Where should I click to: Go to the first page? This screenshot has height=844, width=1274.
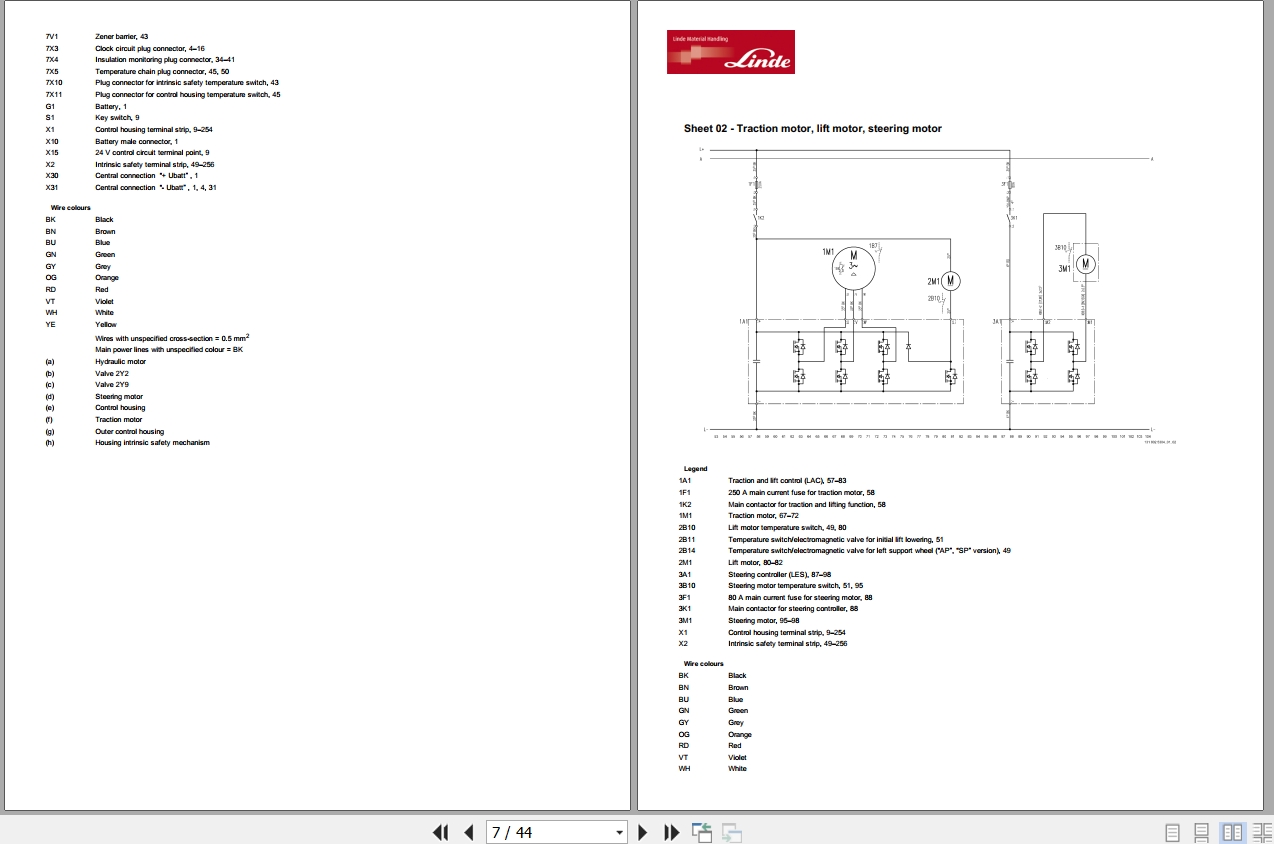tap(440, 832)
